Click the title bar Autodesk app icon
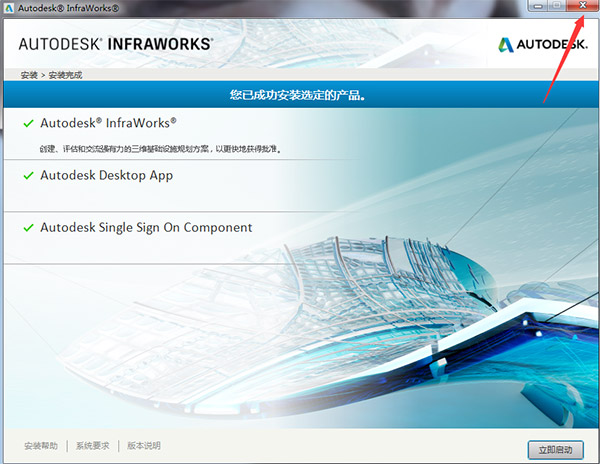600x464 pixels. [x=9, y=8]
